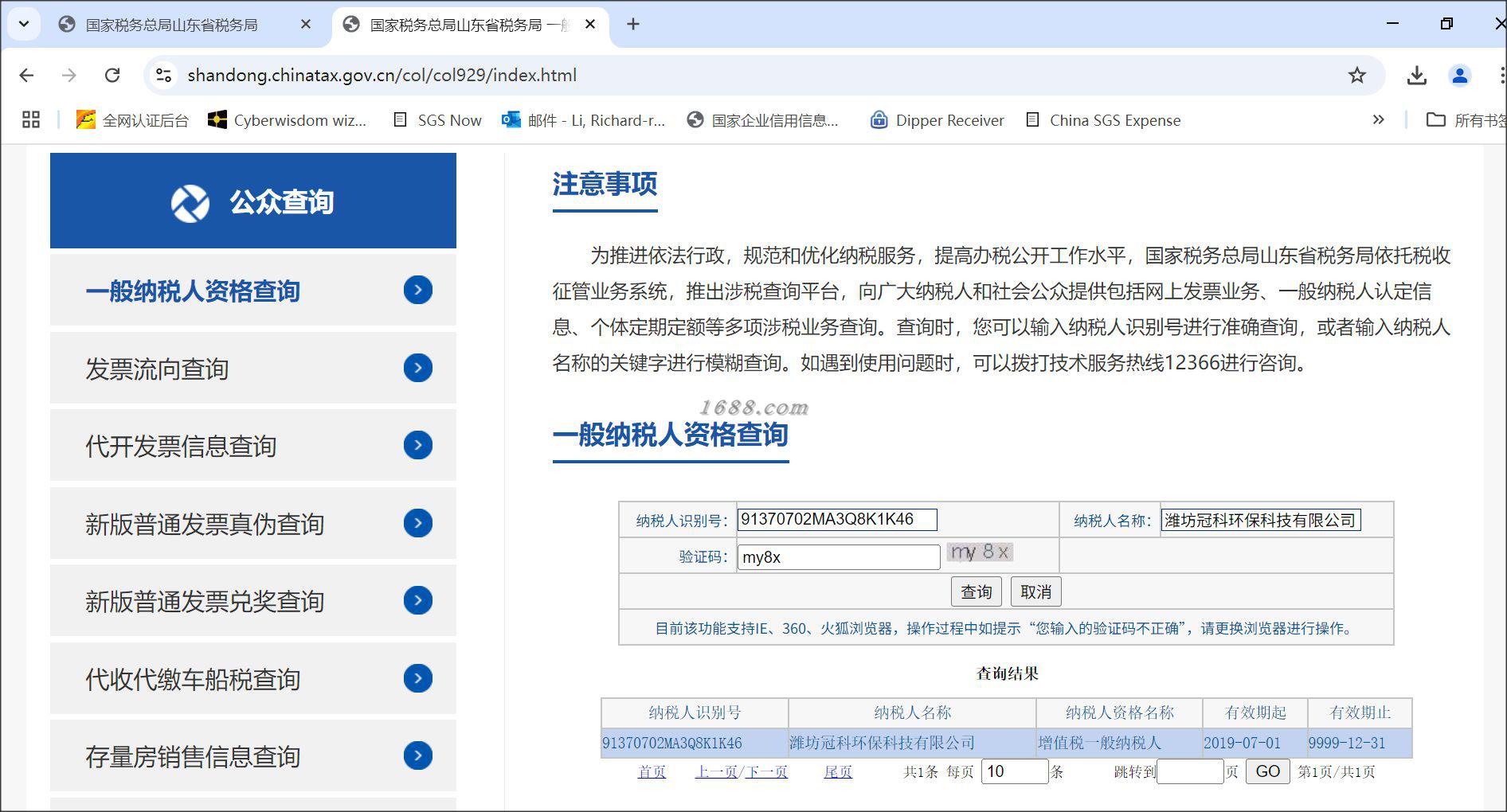Focus the 纳税人名称 input field
The height and width of the screenshot is (812, 1507).
tap(1261, 520)
